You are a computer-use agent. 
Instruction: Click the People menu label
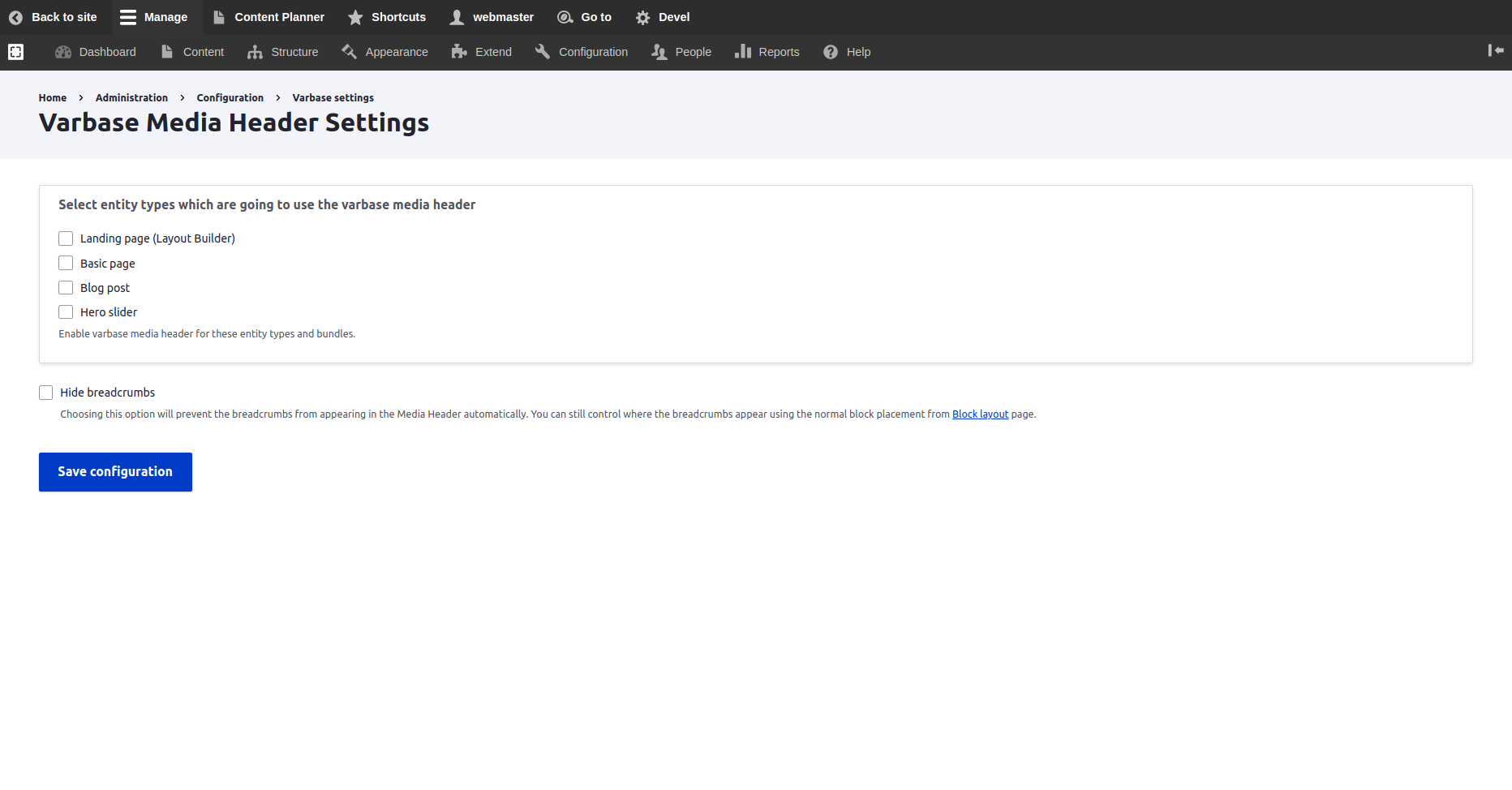[x=693, y=52]
